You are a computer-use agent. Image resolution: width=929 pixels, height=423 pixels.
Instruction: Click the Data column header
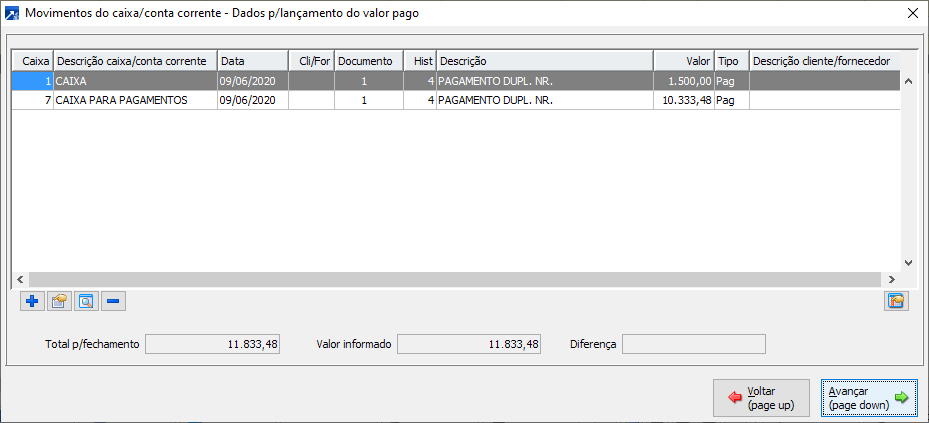pos(253,61)
